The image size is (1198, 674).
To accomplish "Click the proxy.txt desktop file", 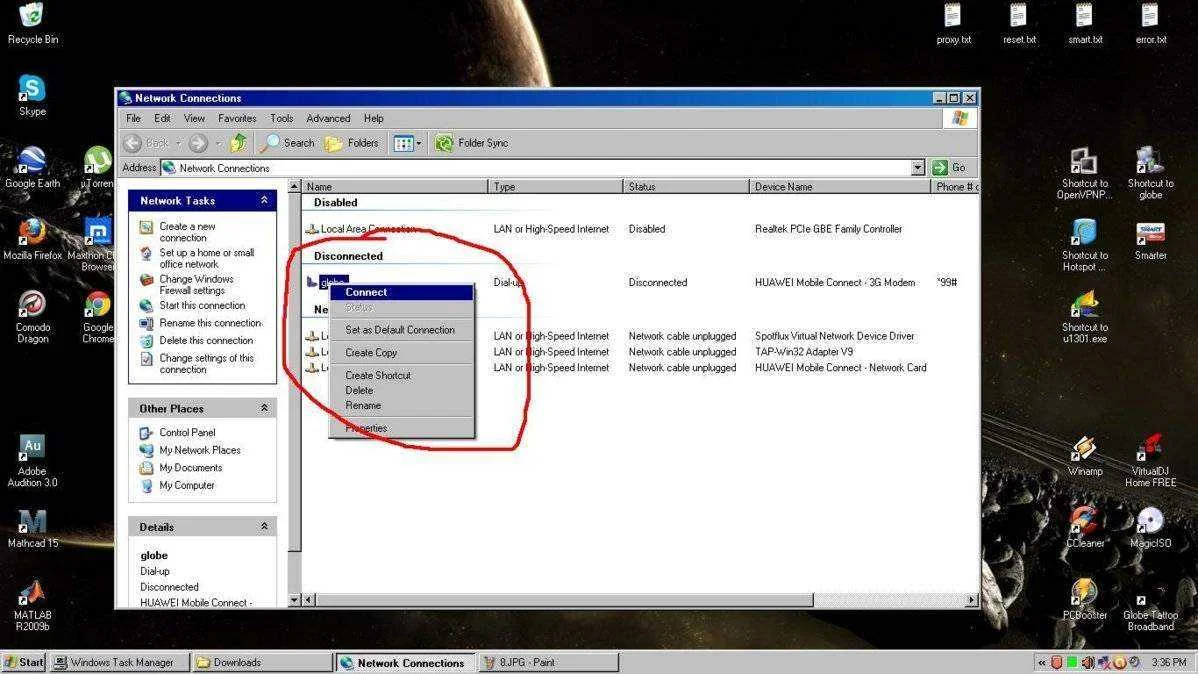I will click(953, 24).
